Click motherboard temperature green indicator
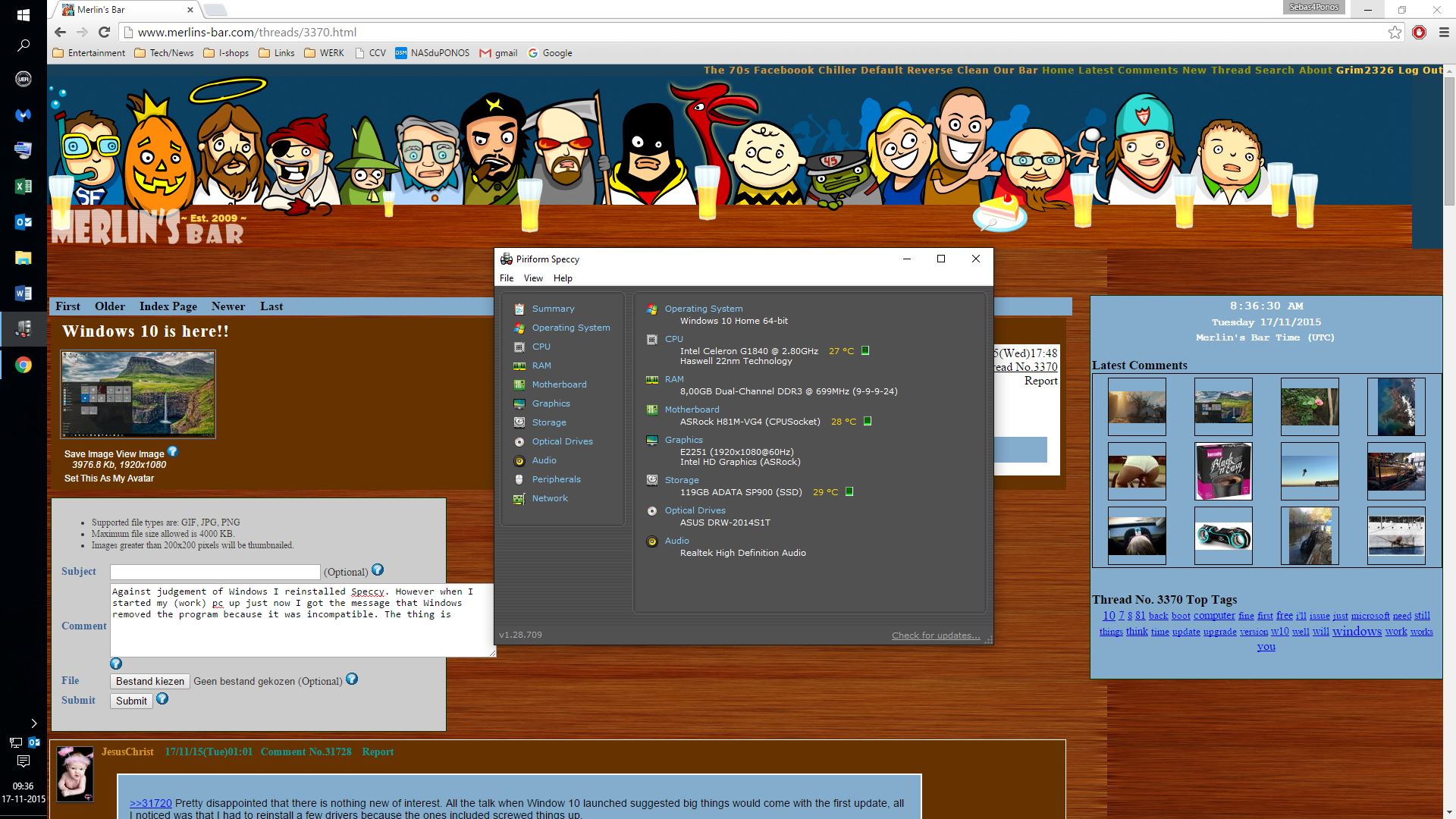The width and height of the screenshot is (1456, 819). coord(868,422)
